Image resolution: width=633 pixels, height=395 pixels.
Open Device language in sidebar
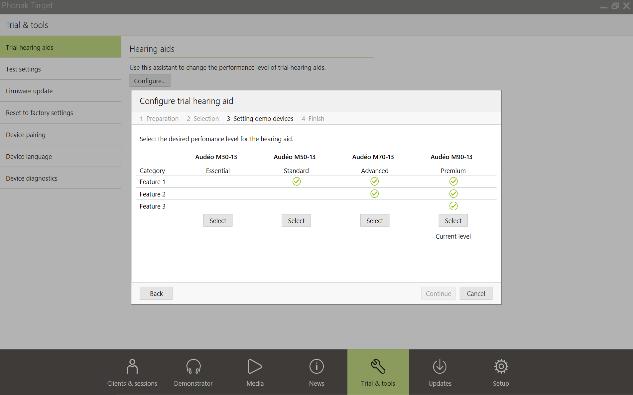pyautogui.click(x=61, y=156)
